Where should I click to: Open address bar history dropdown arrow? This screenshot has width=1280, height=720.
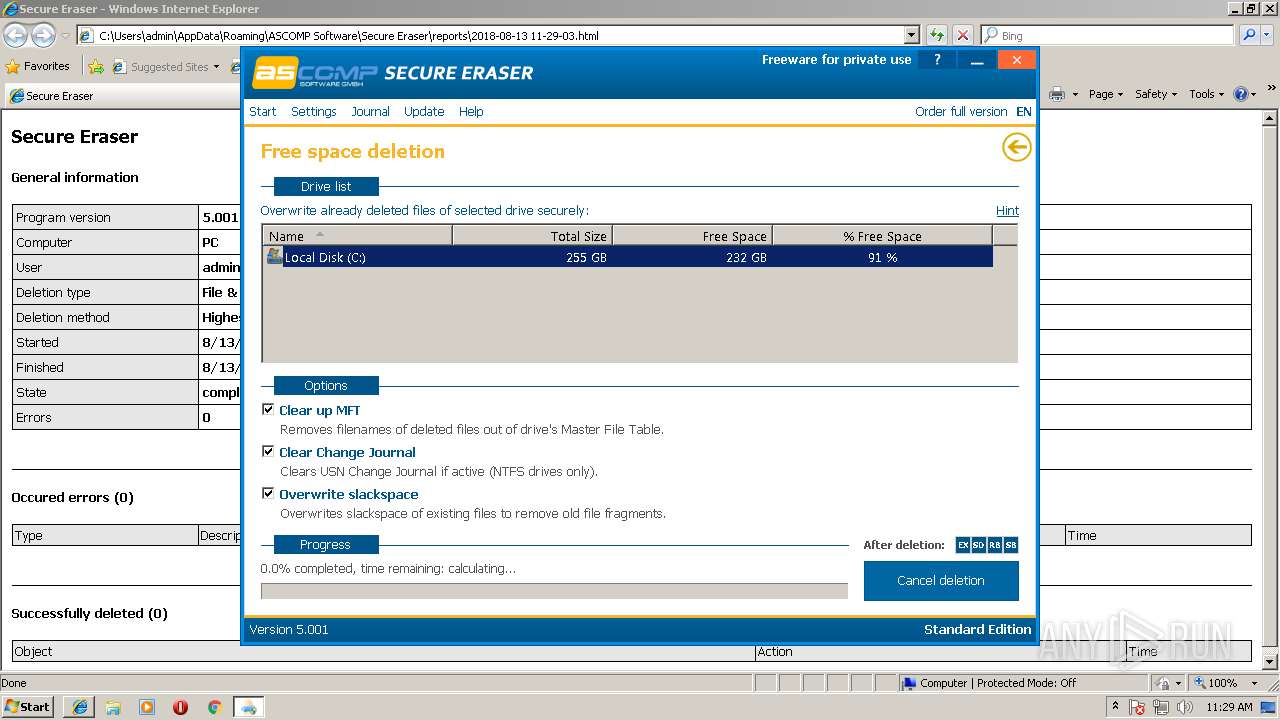[x=911, y=35]
